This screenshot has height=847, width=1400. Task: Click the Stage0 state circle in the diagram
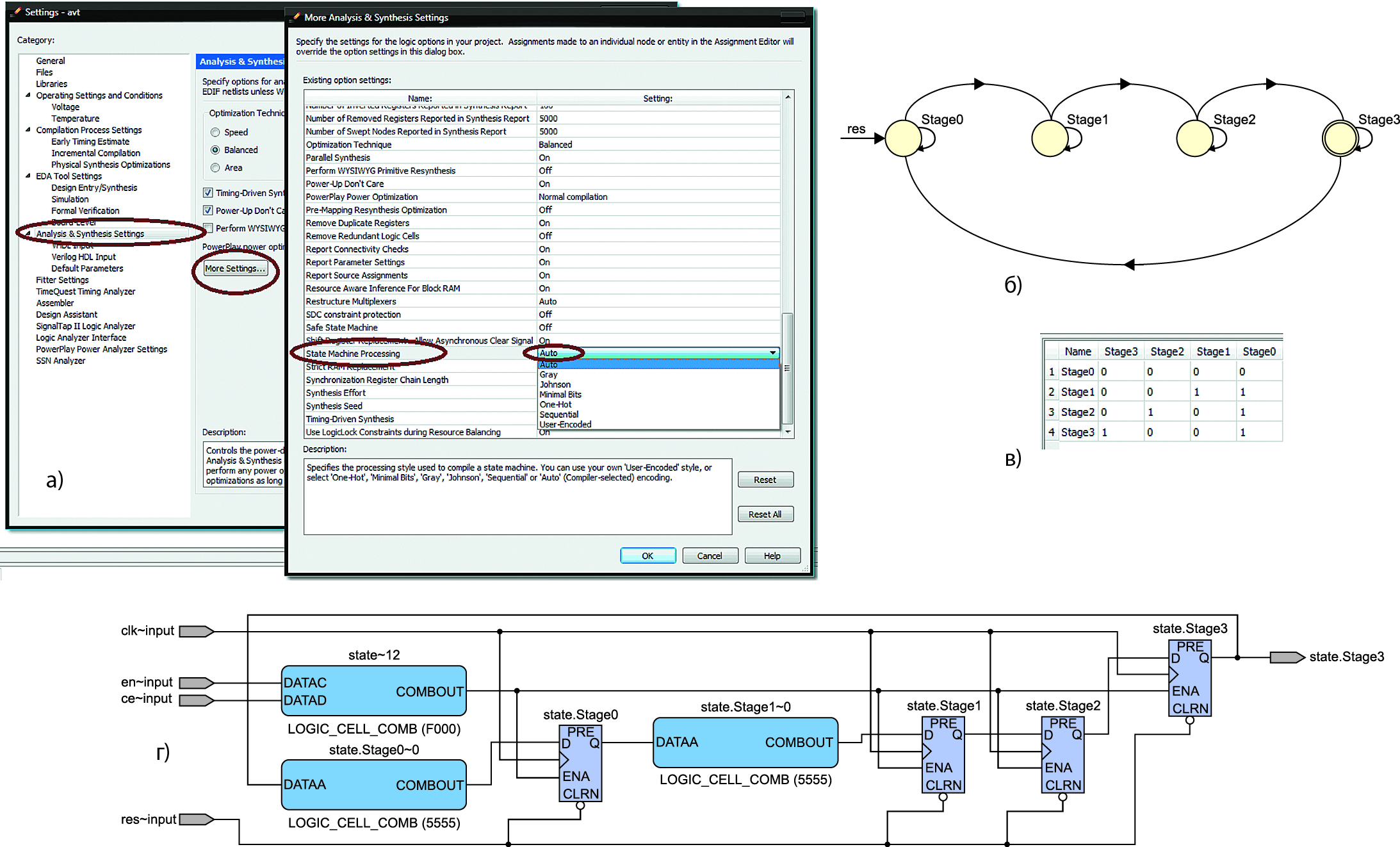pos(903,138)
